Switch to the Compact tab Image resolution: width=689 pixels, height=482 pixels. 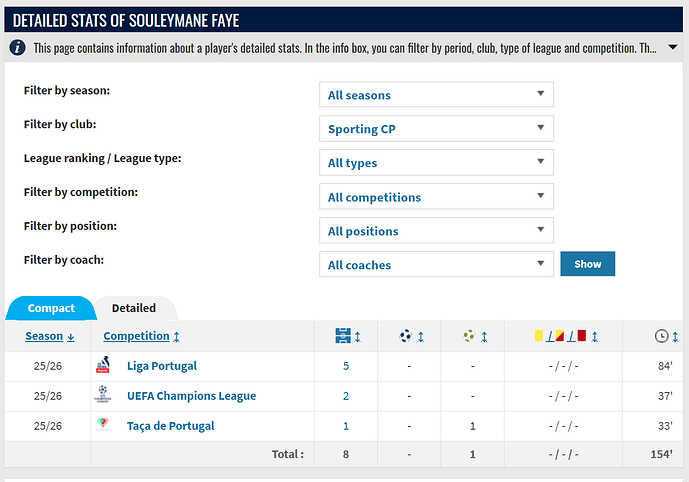coord(51,309)
